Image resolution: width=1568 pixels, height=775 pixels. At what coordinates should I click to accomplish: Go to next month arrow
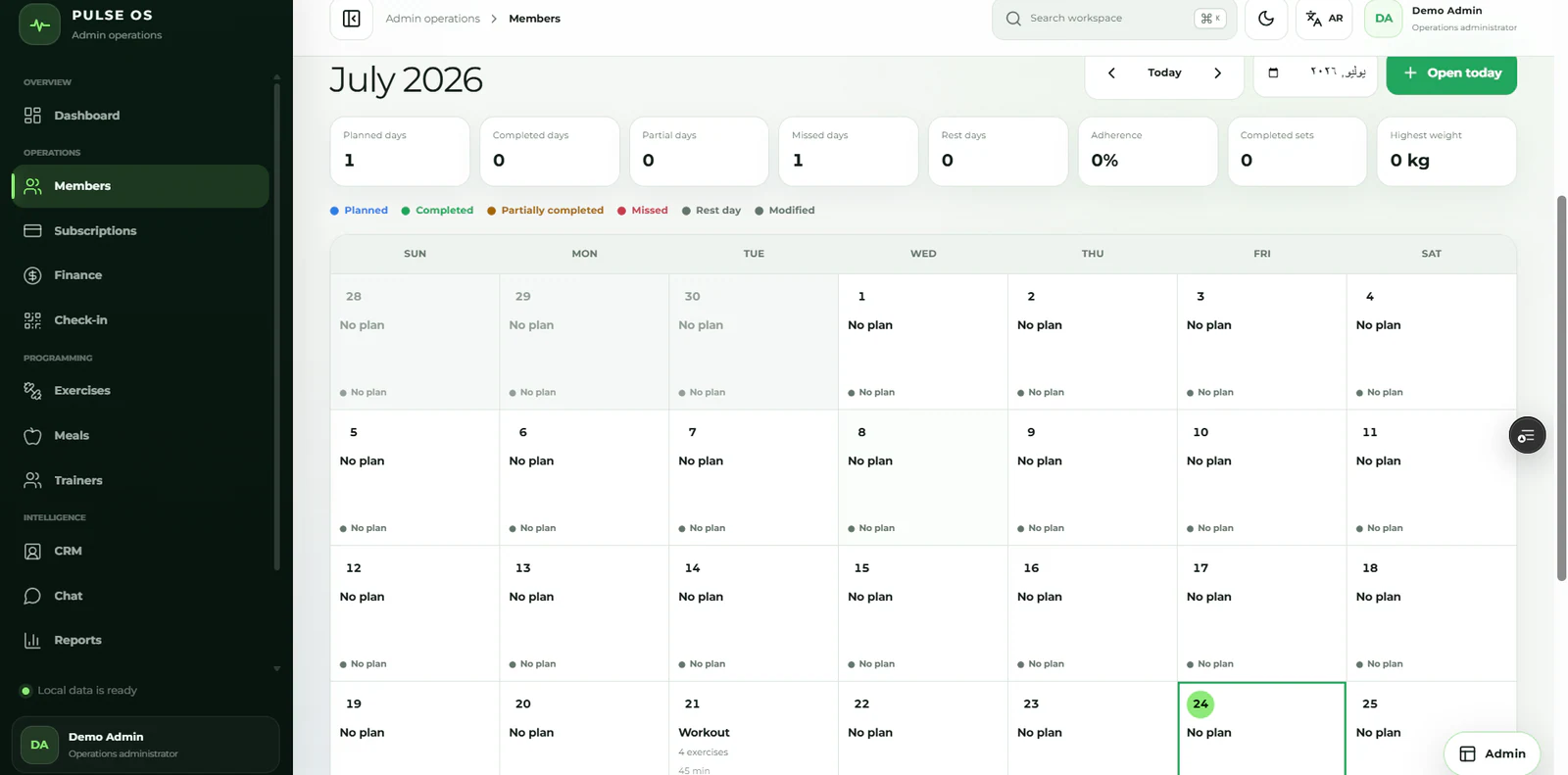(1218, 73)
